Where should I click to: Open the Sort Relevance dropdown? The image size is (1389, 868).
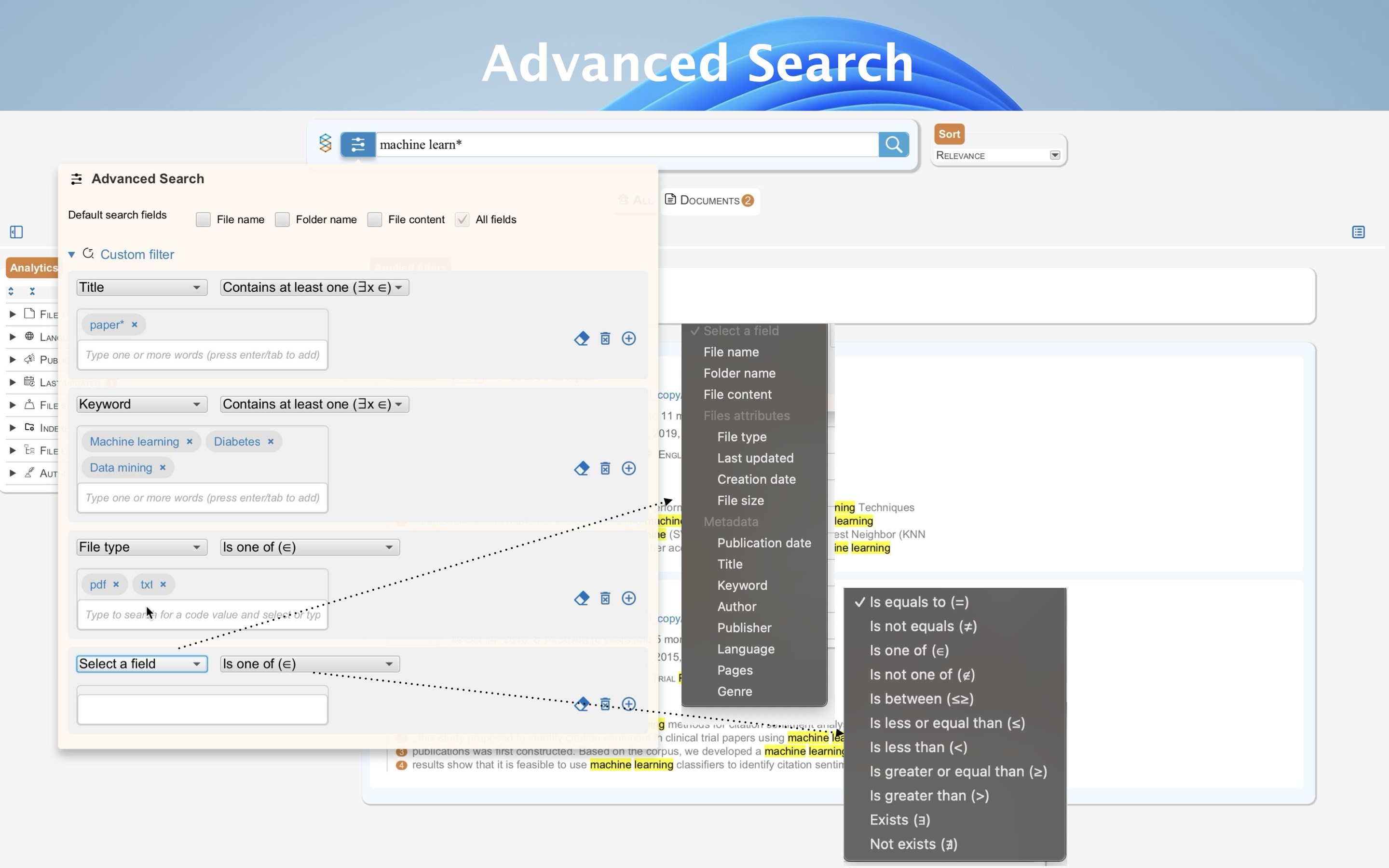(x=998, y=155)
